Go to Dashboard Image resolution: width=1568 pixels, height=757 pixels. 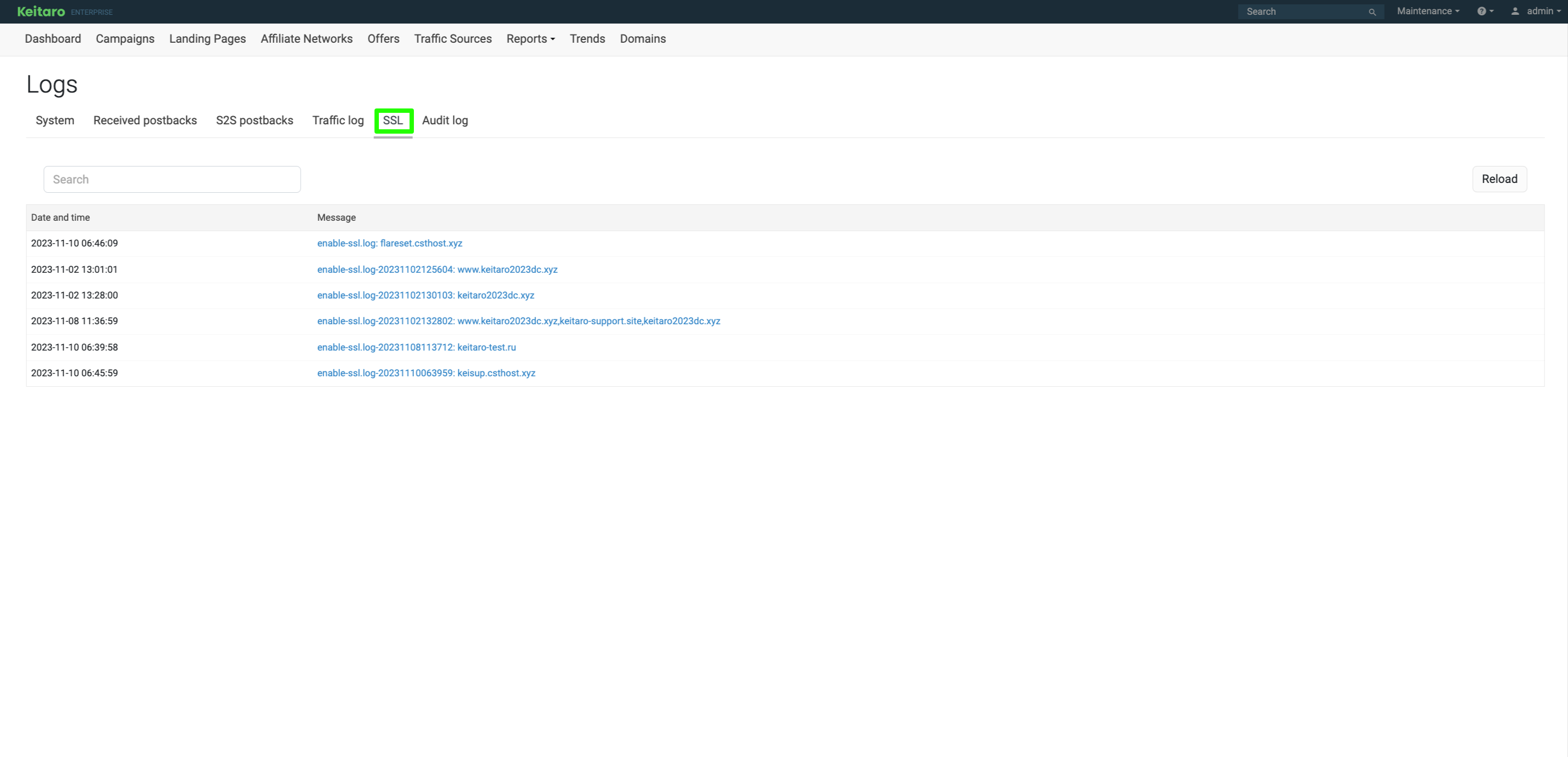click(x=53, y=39)
